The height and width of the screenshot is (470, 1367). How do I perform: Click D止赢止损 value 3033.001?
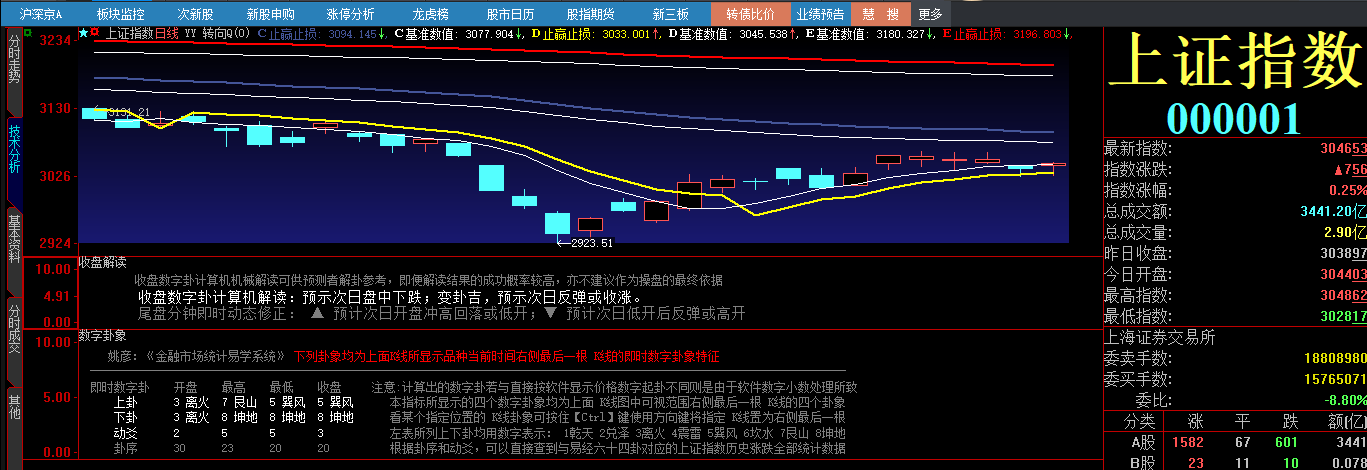click(x=625, y=33)
